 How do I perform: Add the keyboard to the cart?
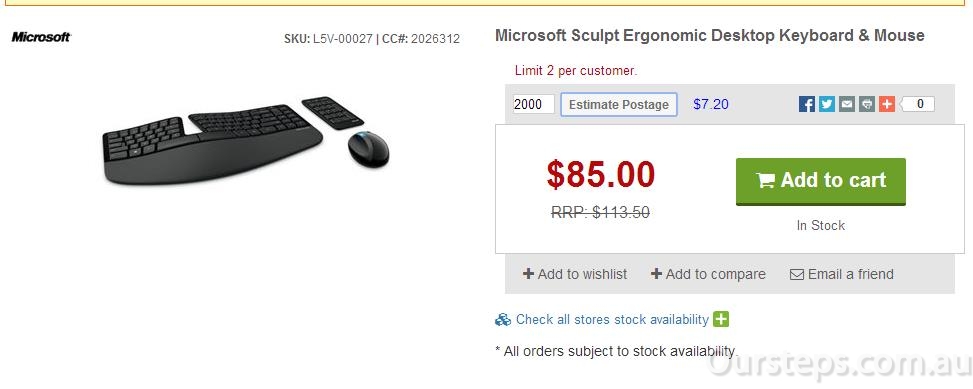click(820, 181)
